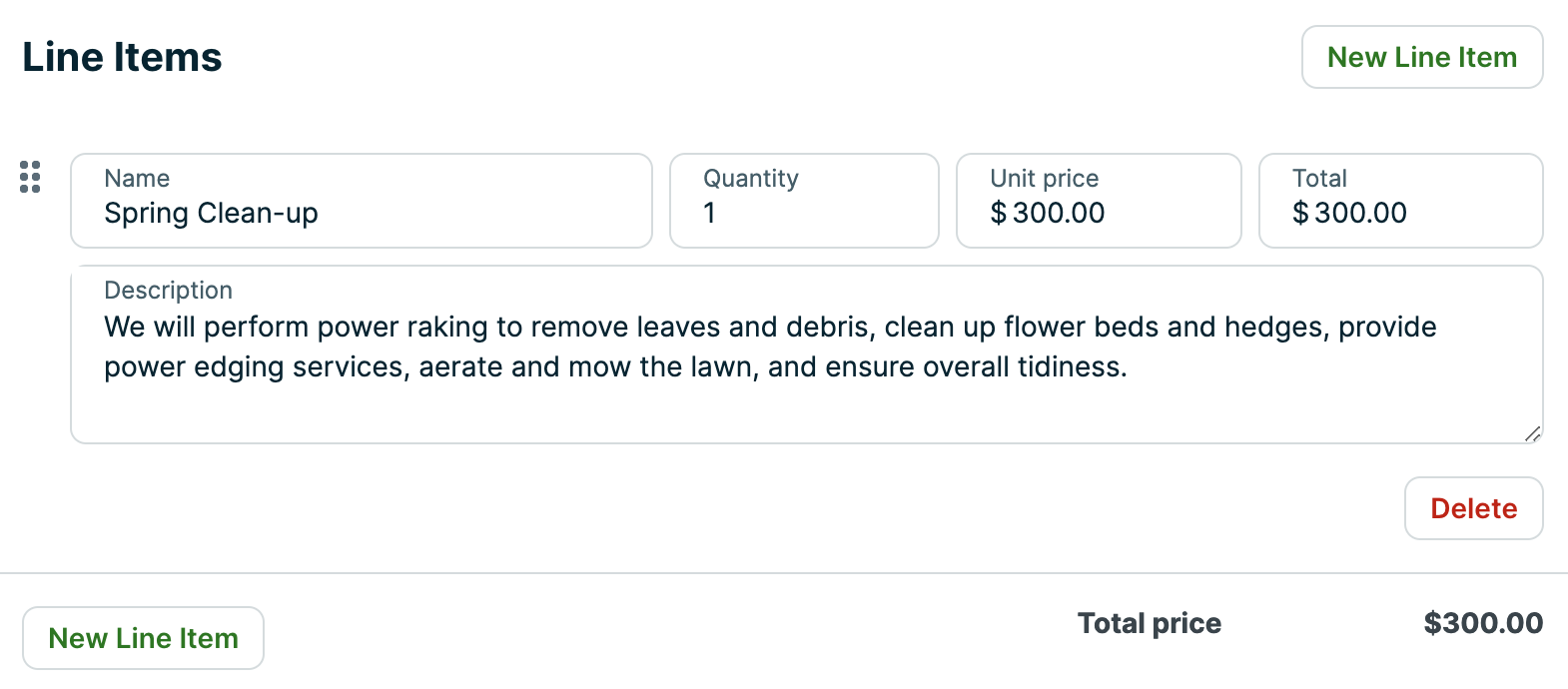Delete the Spring Clean-up line item
1568x689 pixels.
pos(1473,508)
